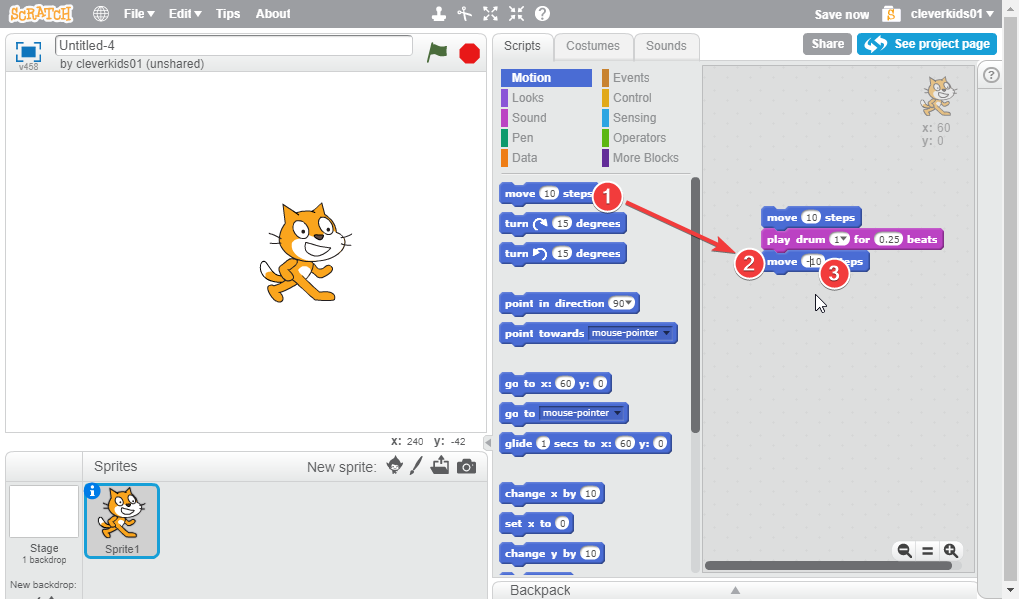Reset scripts area zoom to default
1019x599 pixels.
[x=927, y=551]
